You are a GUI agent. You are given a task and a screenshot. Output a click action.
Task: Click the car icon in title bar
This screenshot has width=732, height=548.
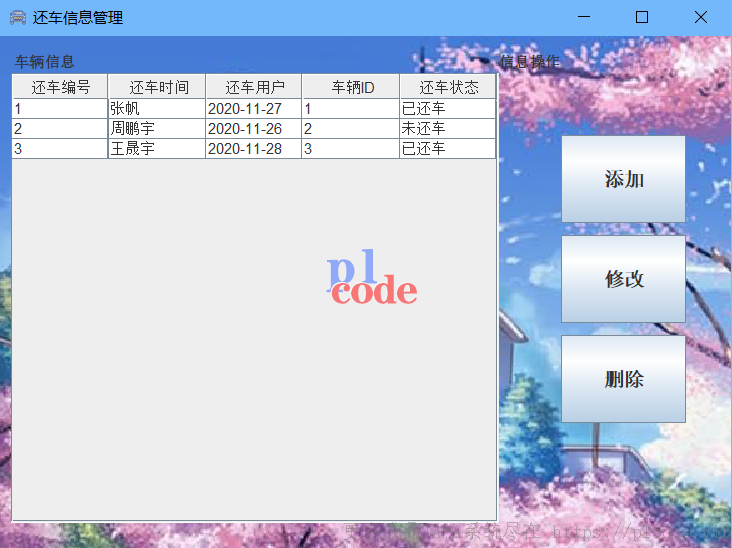18,18
